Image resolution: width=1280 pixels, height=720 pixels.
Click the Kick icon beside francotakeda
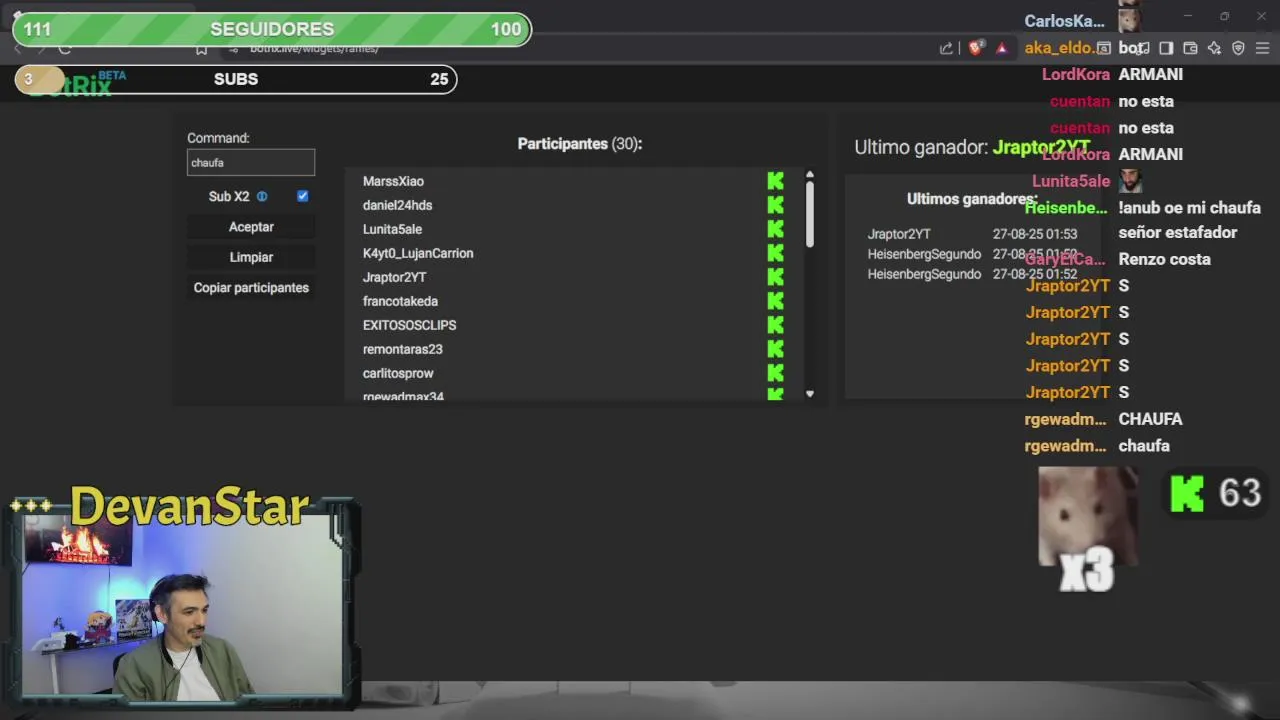[x=775, y=301]
